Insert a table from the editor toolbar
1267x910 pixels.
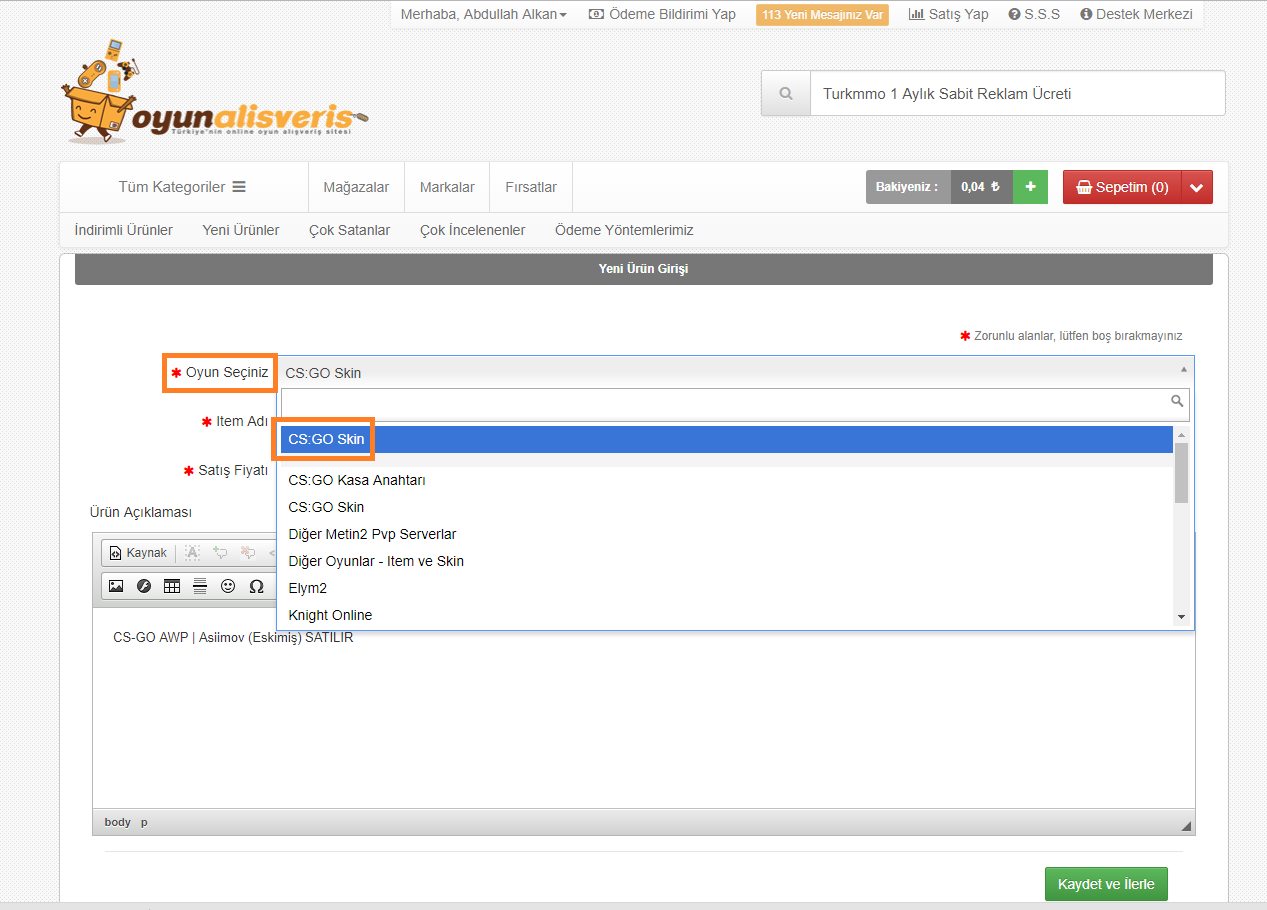pyautogui.click(x=172, y=586)
